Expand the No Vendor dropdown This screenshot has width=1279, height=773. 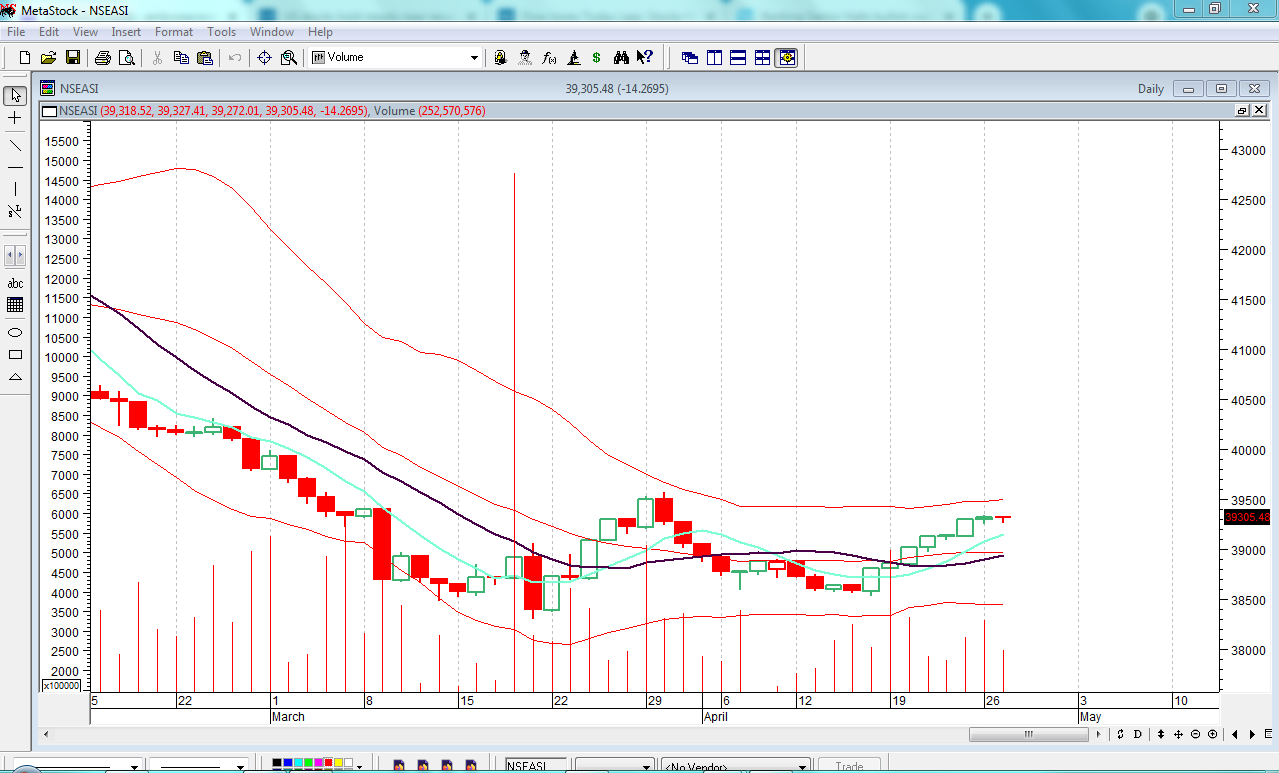(802, 767)
